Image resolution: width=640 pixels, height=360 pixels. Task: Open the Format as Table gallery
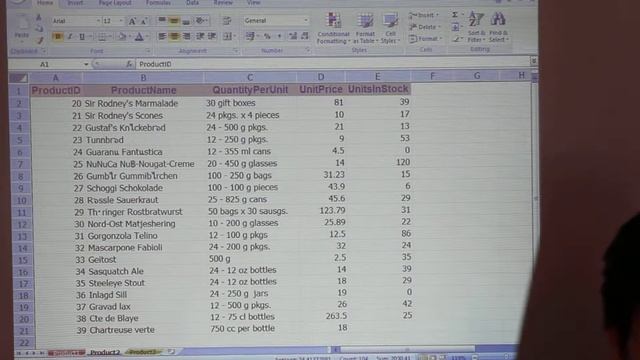pyautogui.click(x=365, y=28)
